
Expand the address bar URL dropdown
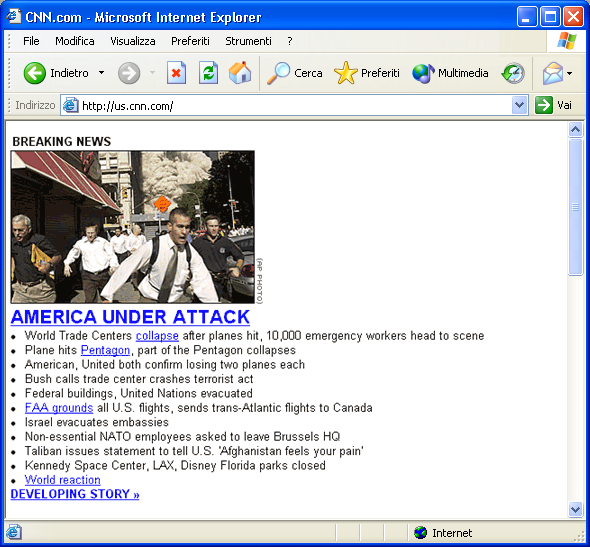pos(519,105)
